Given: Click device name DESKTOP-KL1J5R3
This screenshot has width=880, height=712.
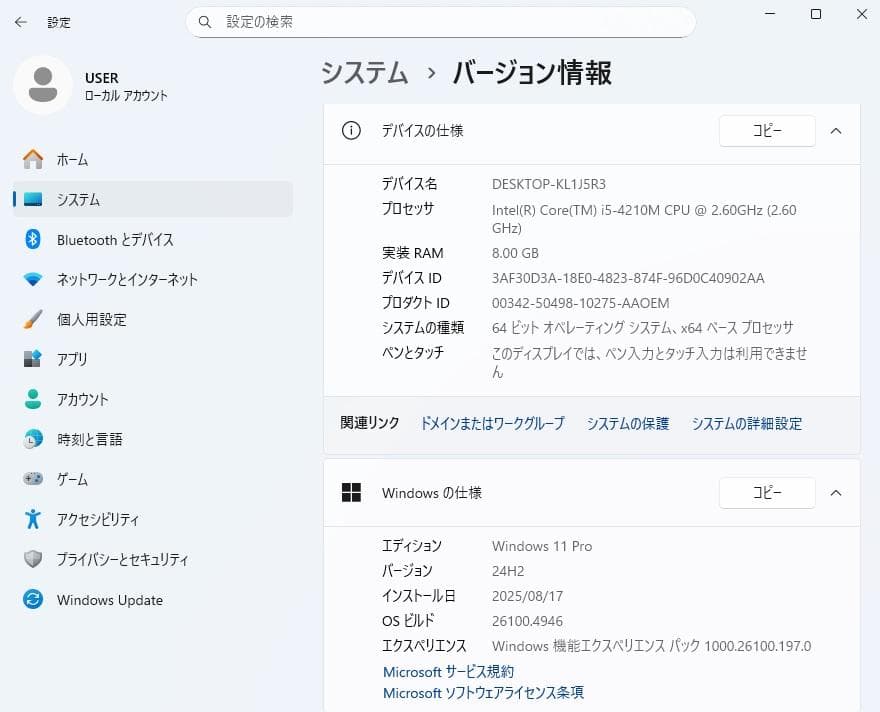Looking at the screenshot, I should point(549,184).
